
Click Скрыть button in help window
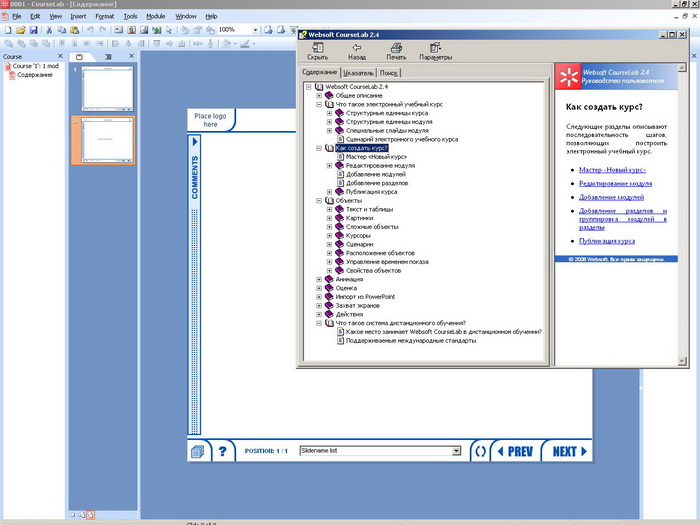317,51
